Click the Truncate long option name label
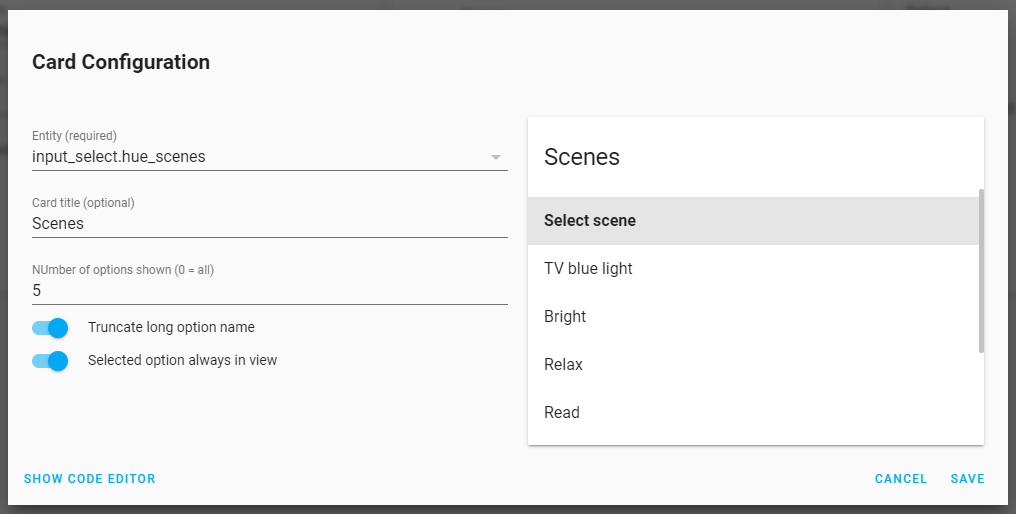 coord(171,327)
